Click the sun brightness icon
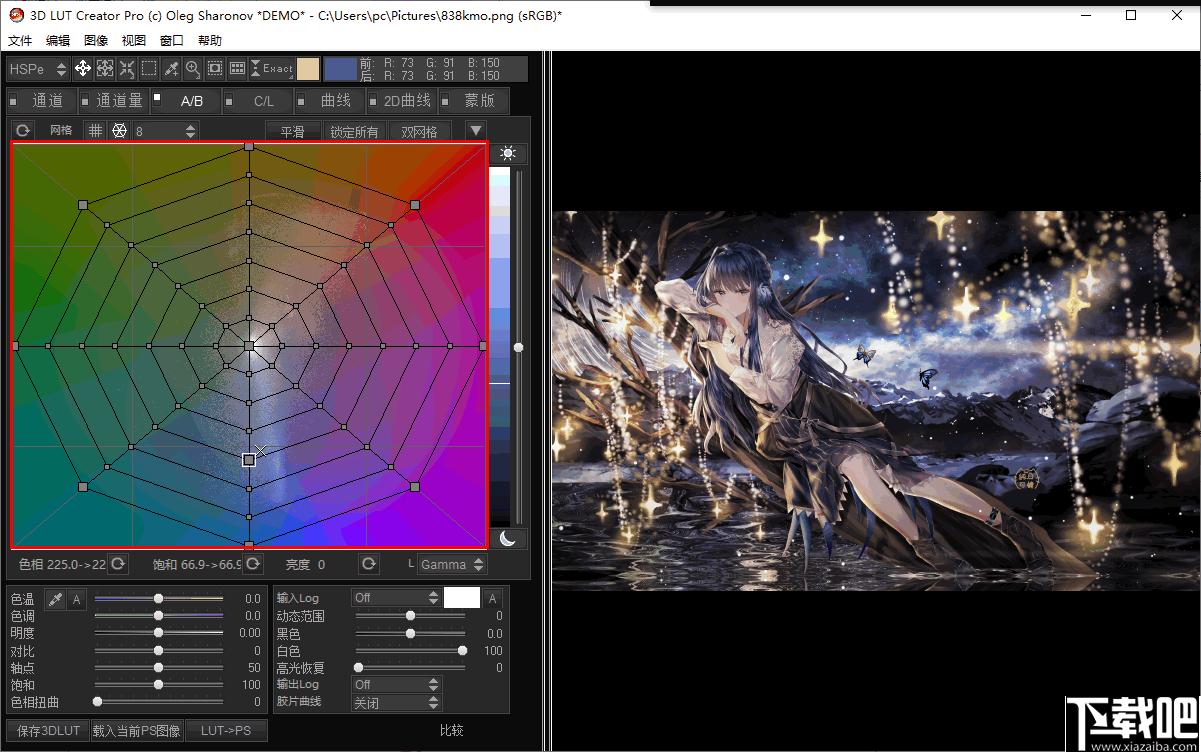Viewport: 1201px width, 752px height. click(x=509, y=153)
